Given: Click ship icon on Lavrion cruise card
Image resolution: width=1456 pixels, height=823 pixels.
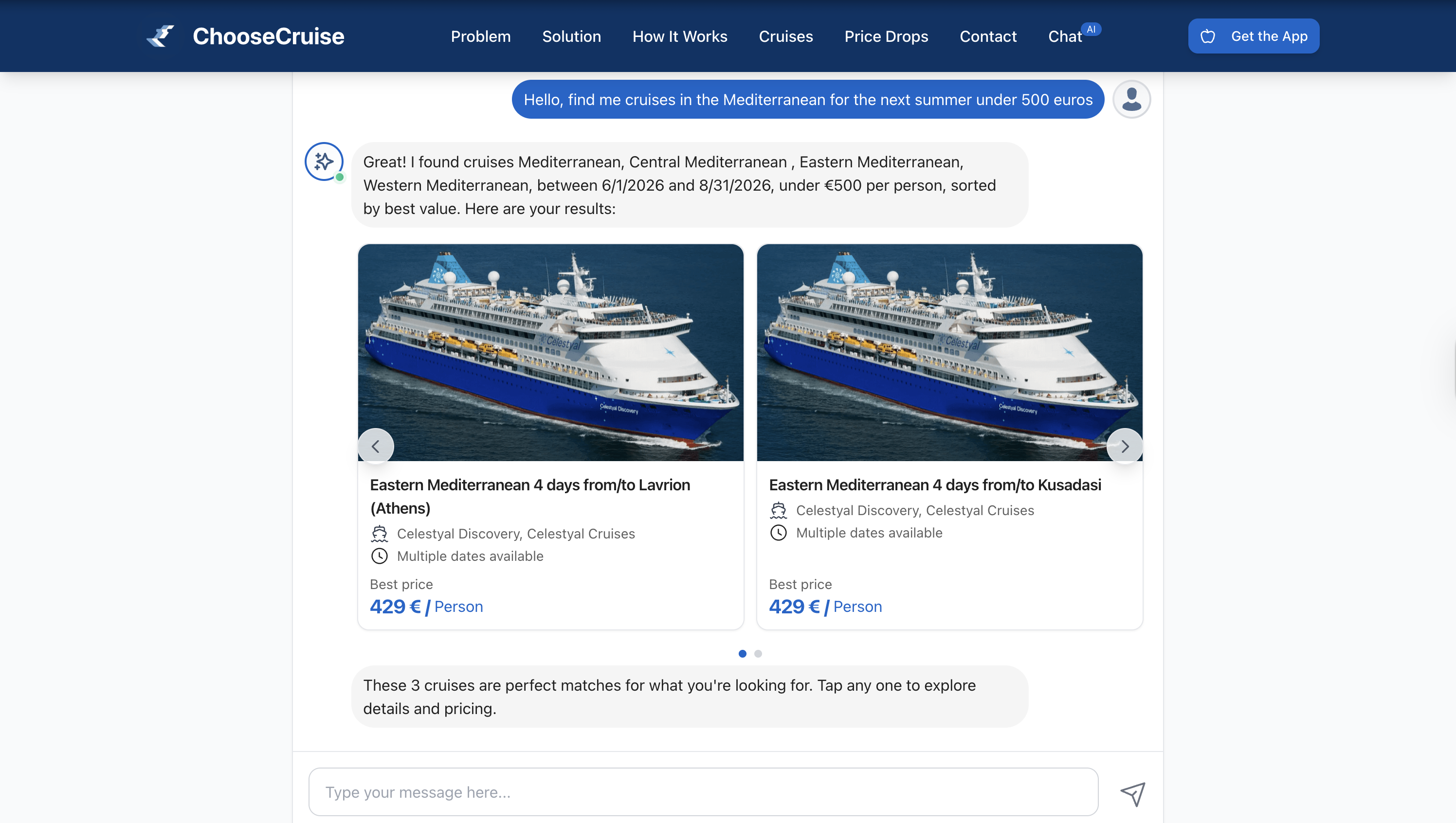Looking at the screenshot, I should 380,534.
